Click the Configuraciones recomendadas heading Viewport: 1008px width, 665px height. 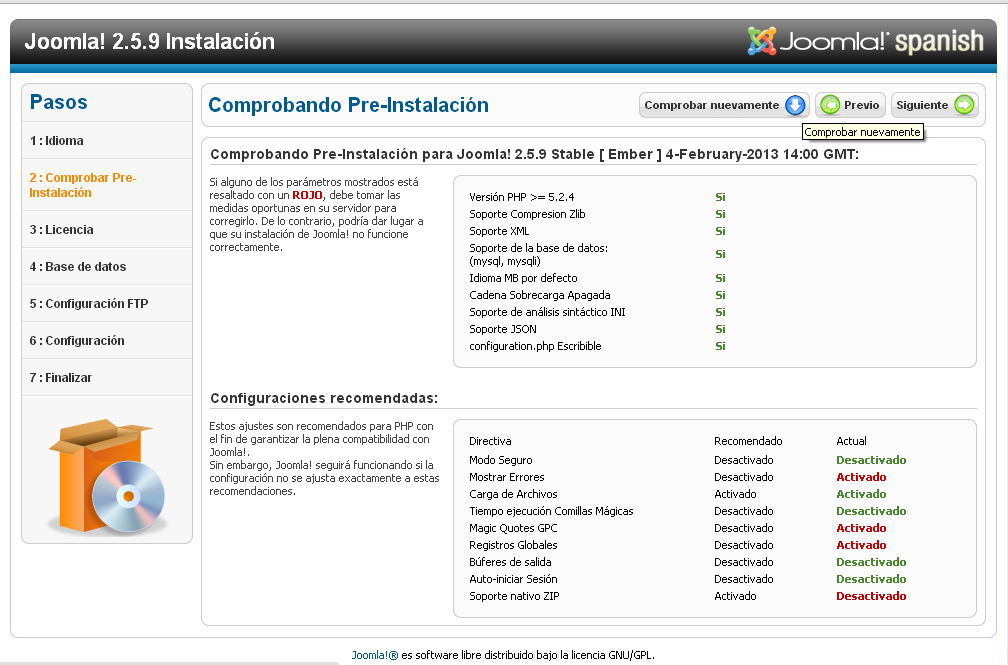coord(324,398)
